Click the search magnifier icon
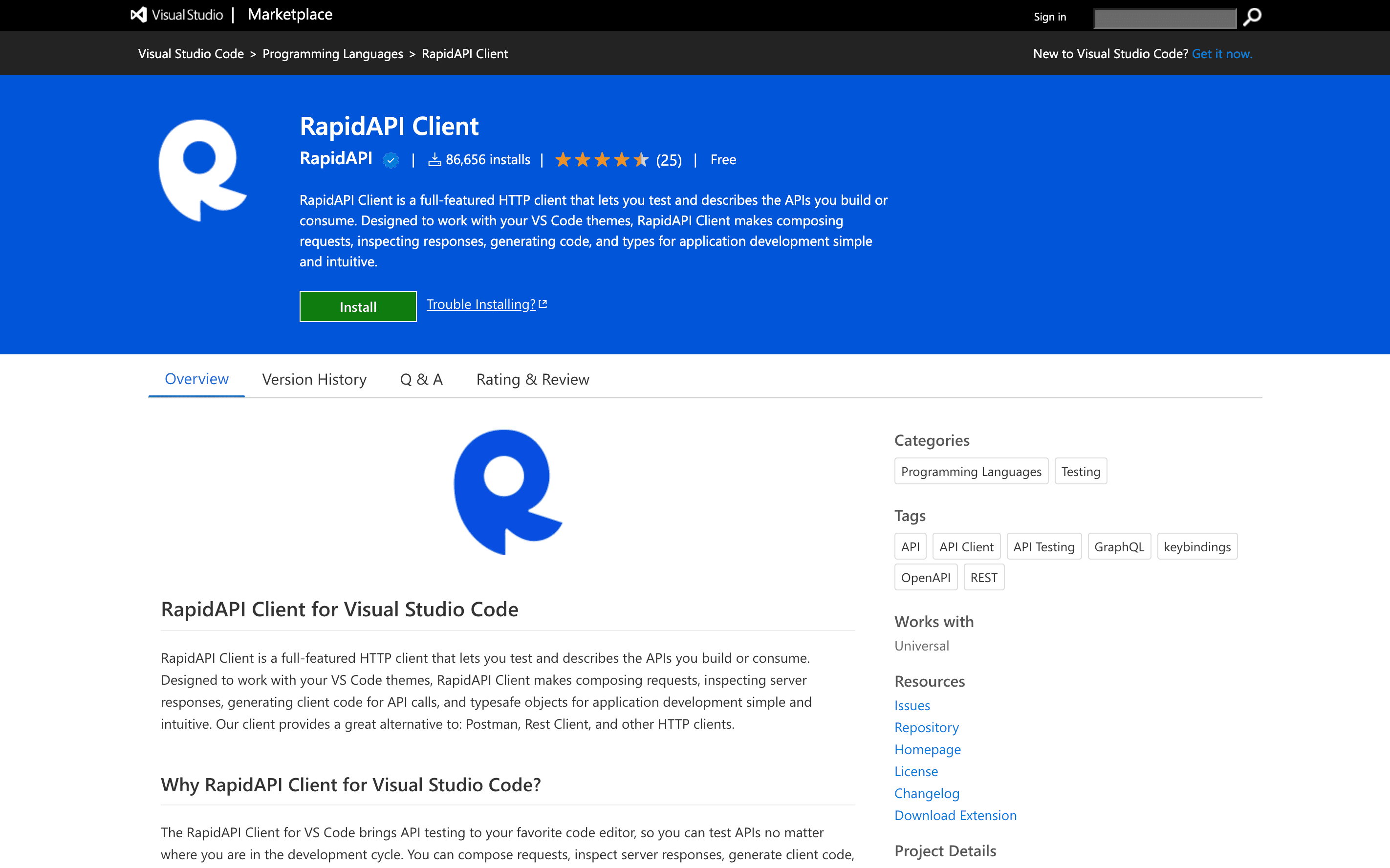The image size is (1390, 868). tap(1252, 17)
